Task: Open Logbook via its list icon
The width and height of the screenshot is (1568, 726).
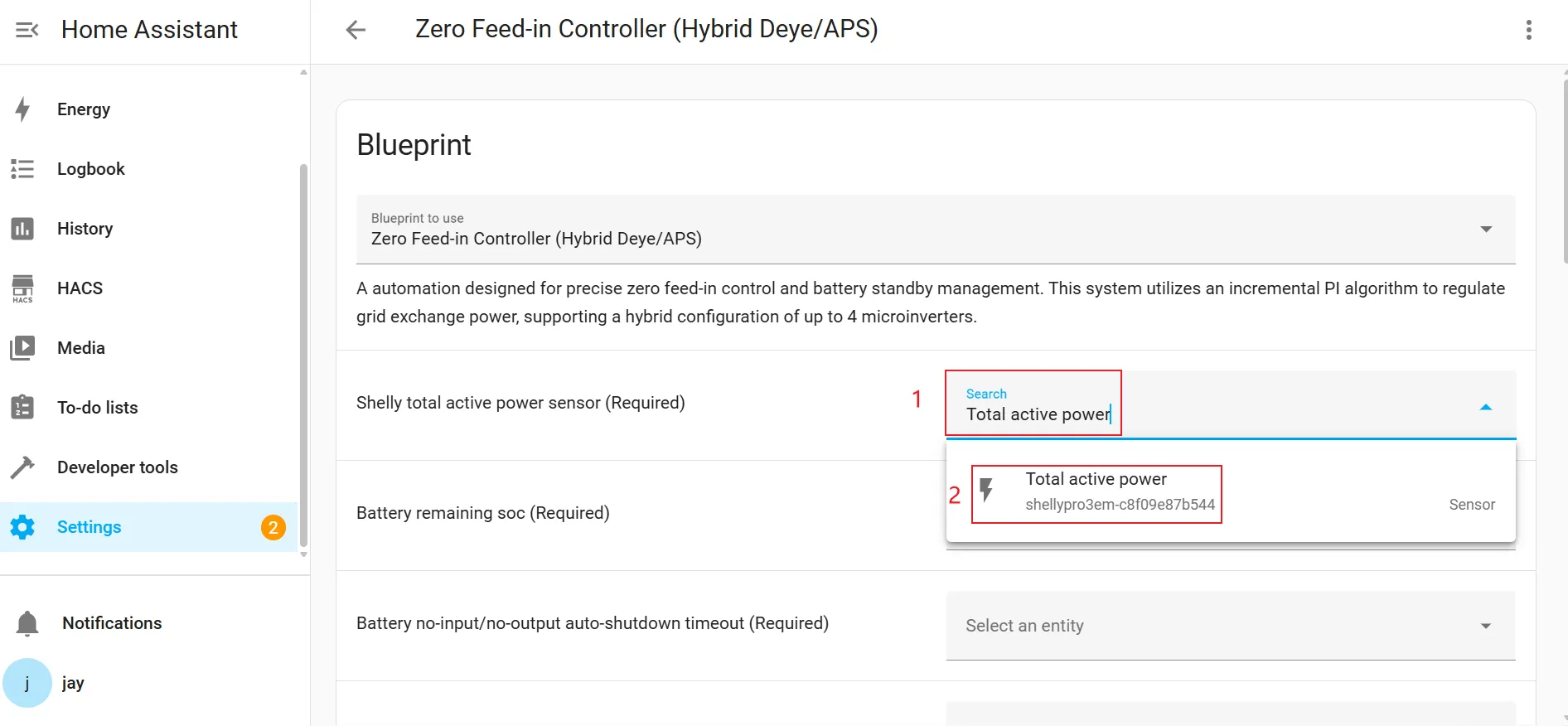Action: [22, 169]
